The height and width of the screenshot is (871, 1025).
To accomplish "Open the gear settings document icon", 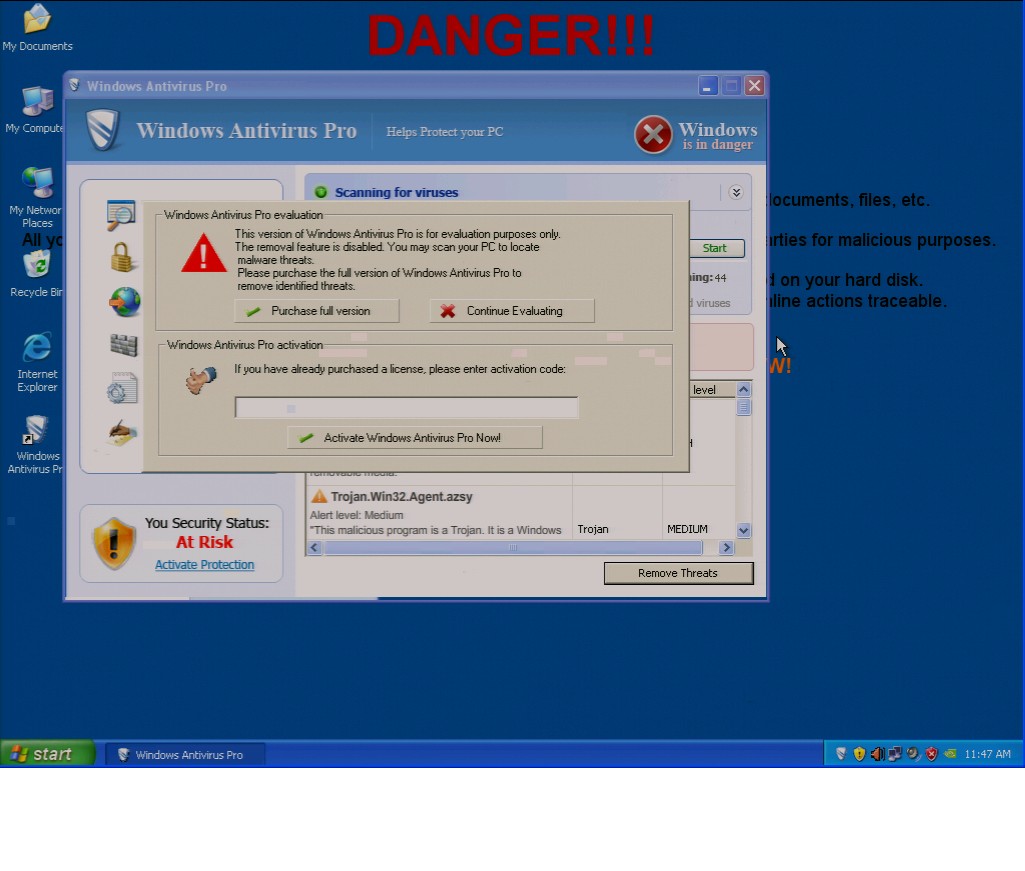I will 122,388.
